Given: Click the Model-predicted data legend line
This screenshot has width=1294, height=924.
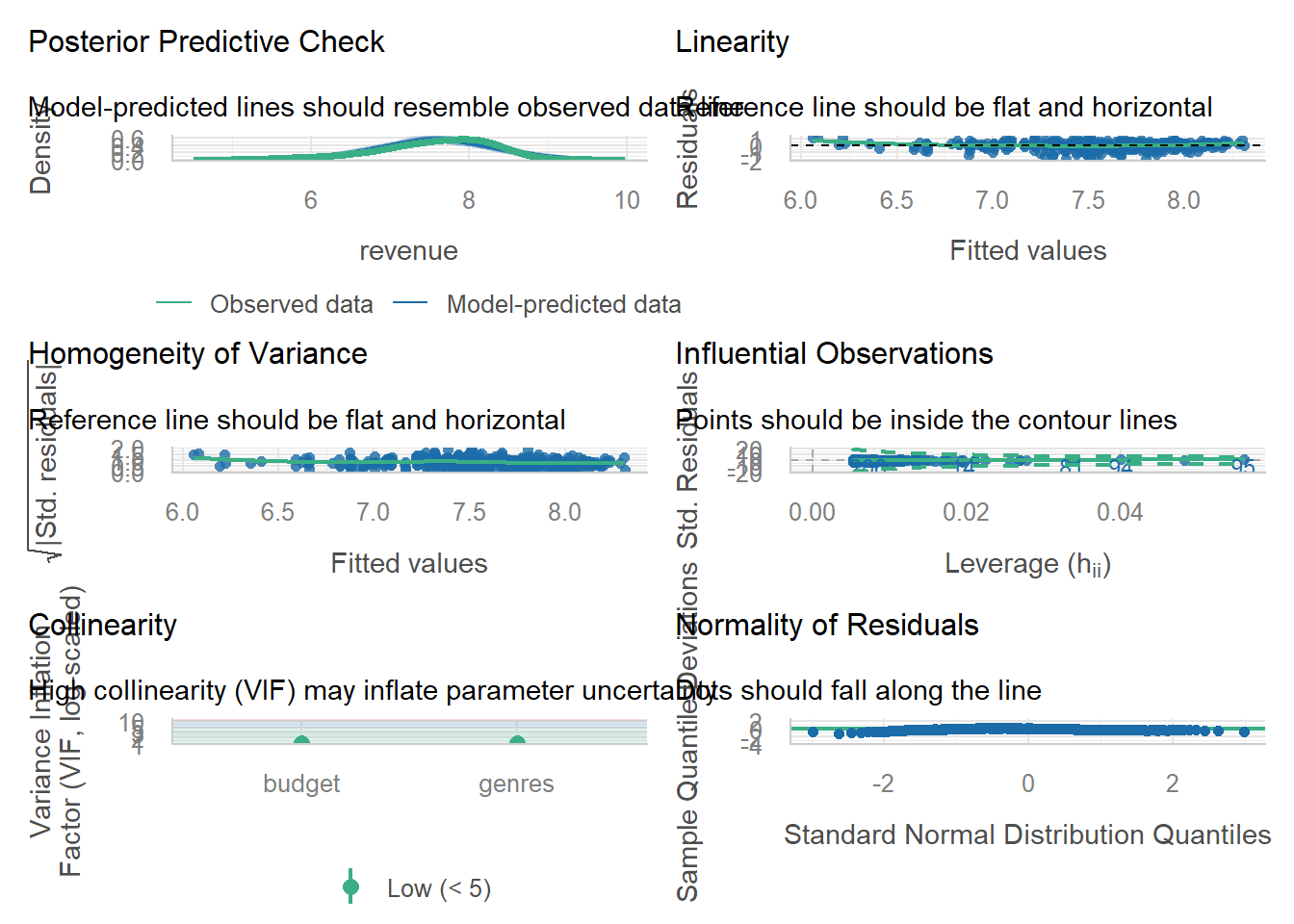Looking at the screenshot, I should (x=411, y=303).
